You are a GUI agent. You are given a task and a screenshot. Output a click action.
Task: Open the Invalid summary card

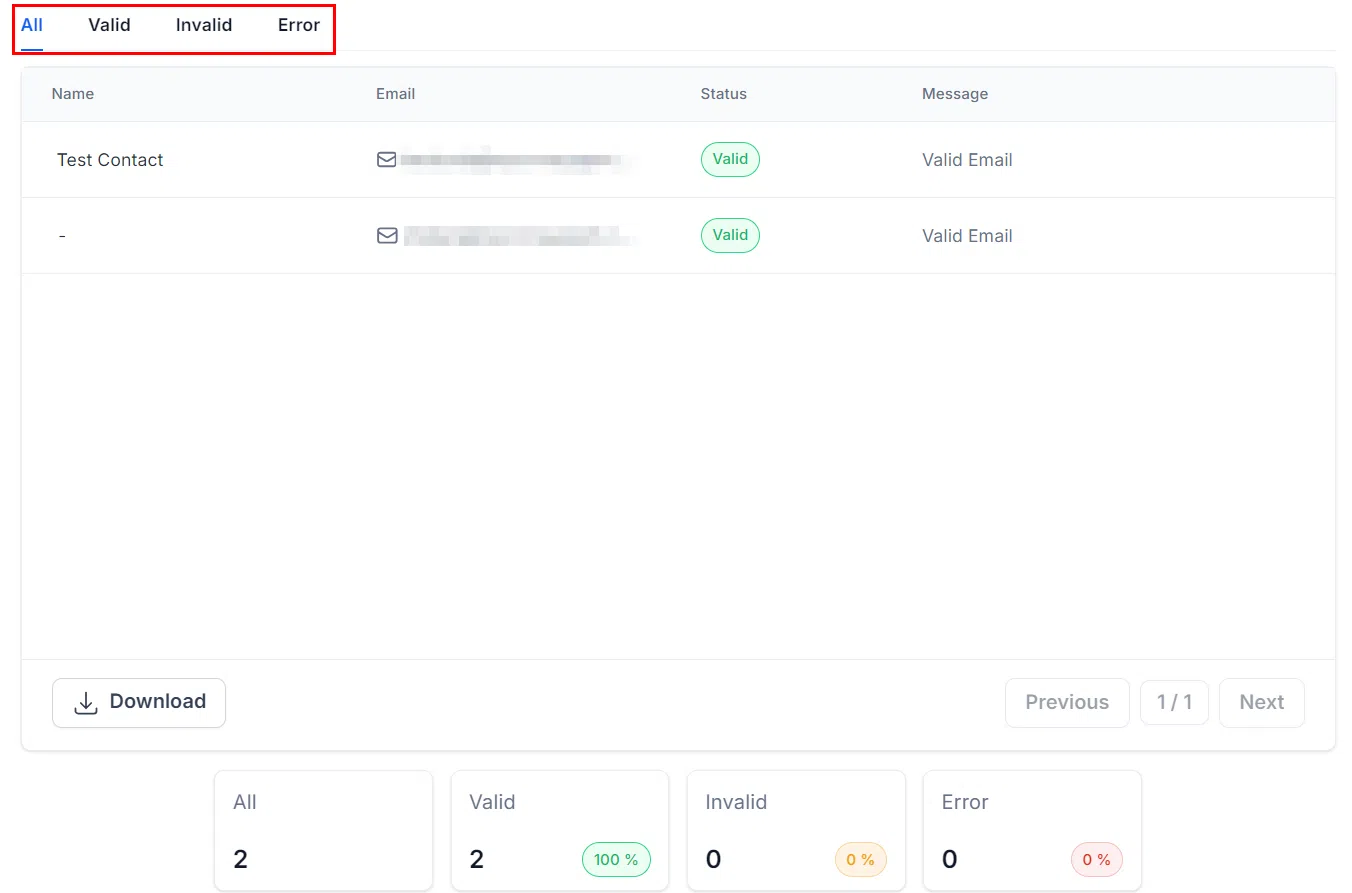pos(796,830)
